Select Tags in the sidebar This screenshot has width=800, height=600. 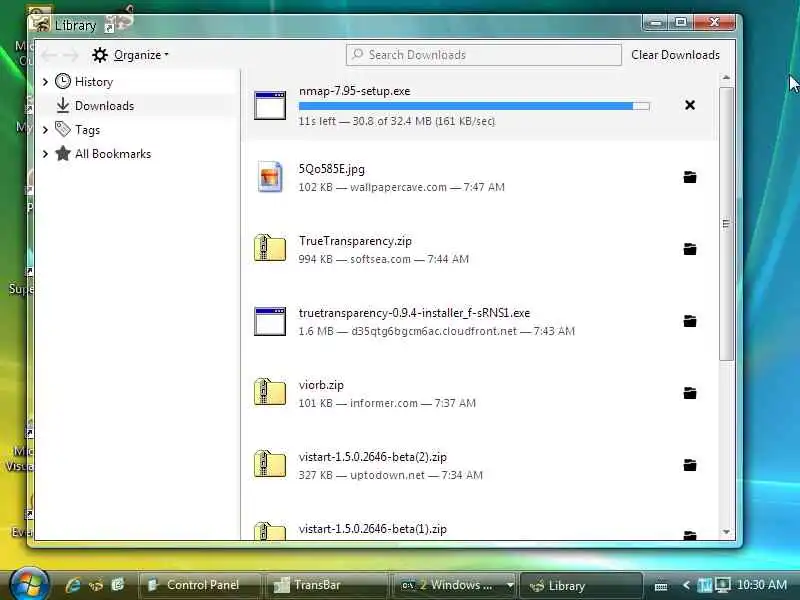87,130
